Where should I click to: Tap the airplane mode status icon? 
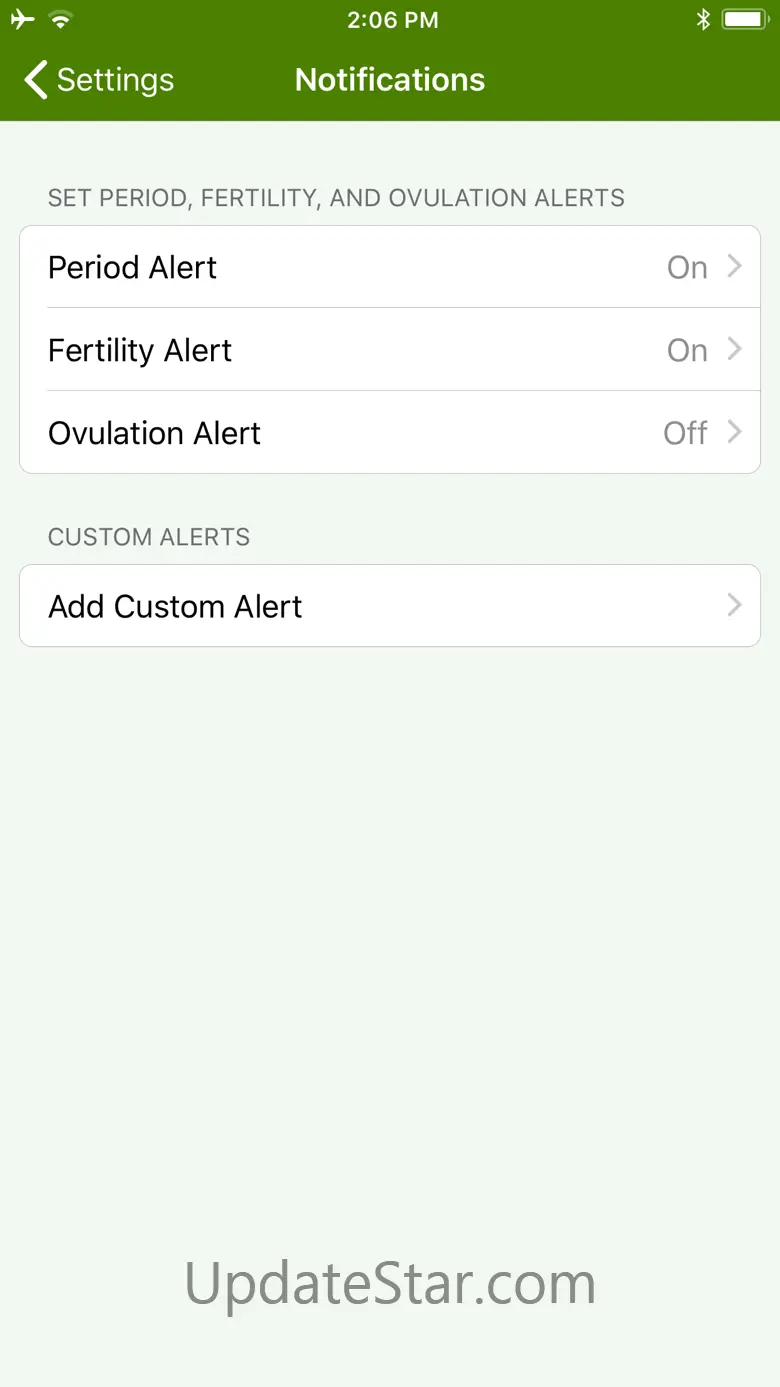click(x=22, y=19)
